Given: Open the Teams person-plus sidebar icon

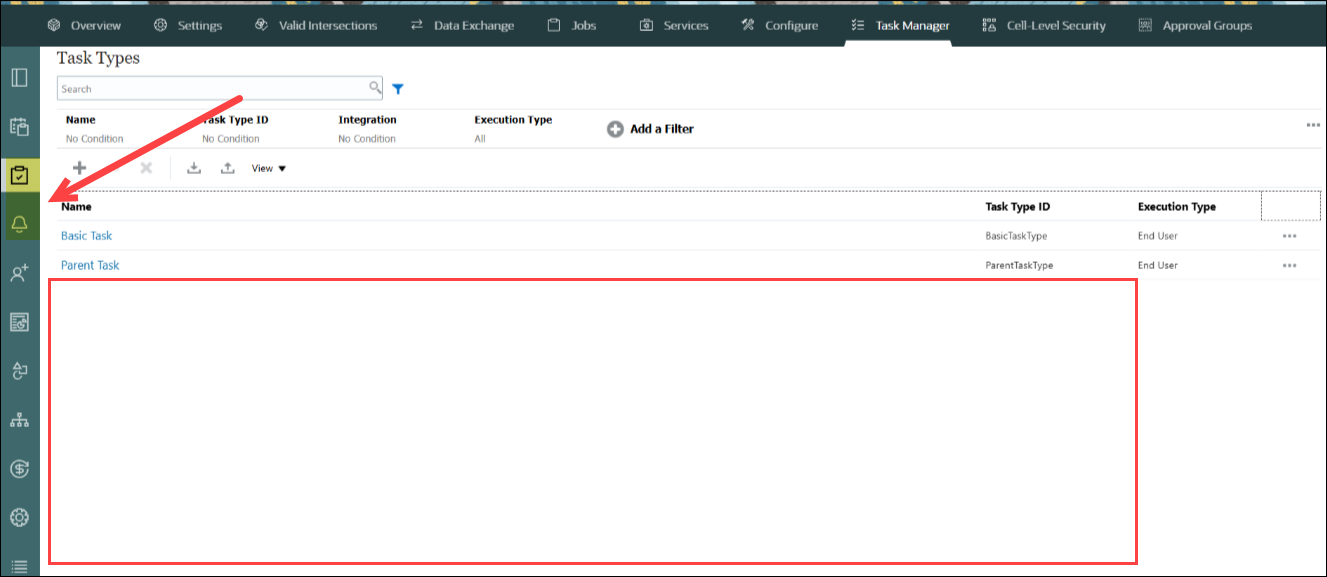Looking at the screenshot, I should [x=19, y=273].
